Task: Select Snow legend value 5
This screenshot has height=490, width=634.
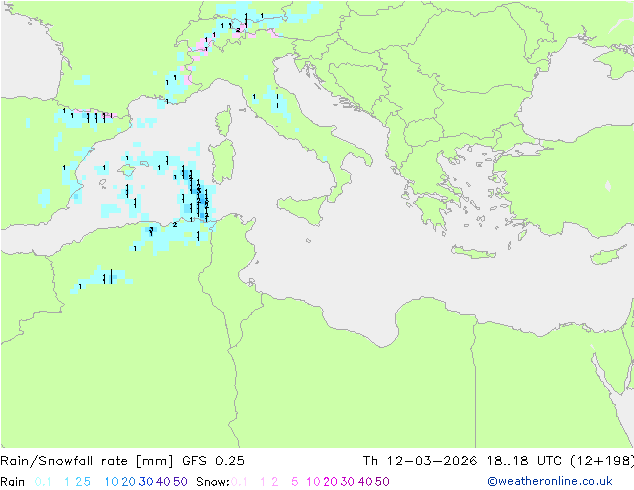Action: tap(295, 482)
